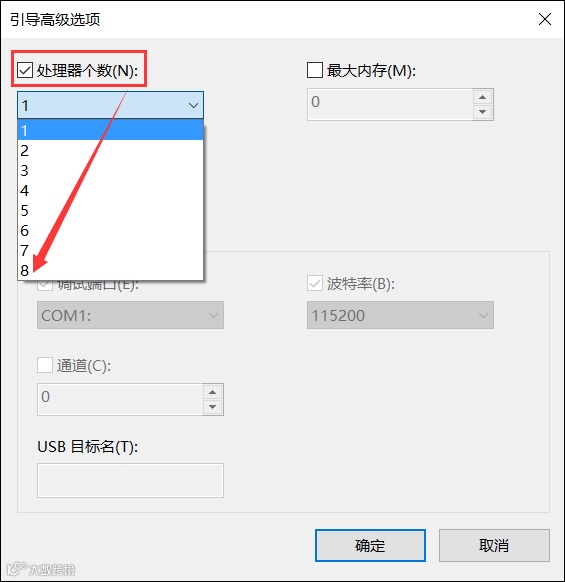Pick 2 in the processor count list
The width and height of the screenshot is (565, 582).
[x=110, y=150]
